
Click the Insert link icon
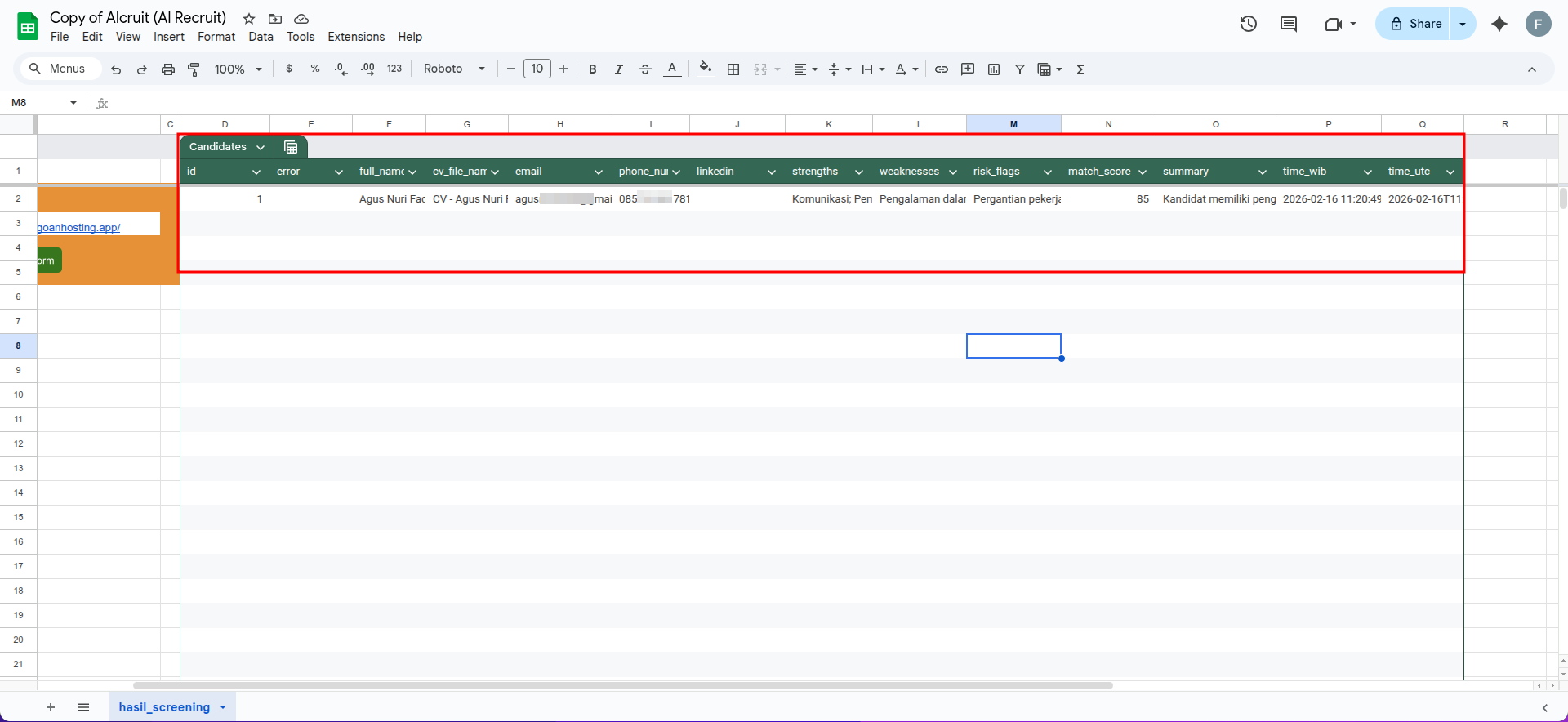coord(942,69)
